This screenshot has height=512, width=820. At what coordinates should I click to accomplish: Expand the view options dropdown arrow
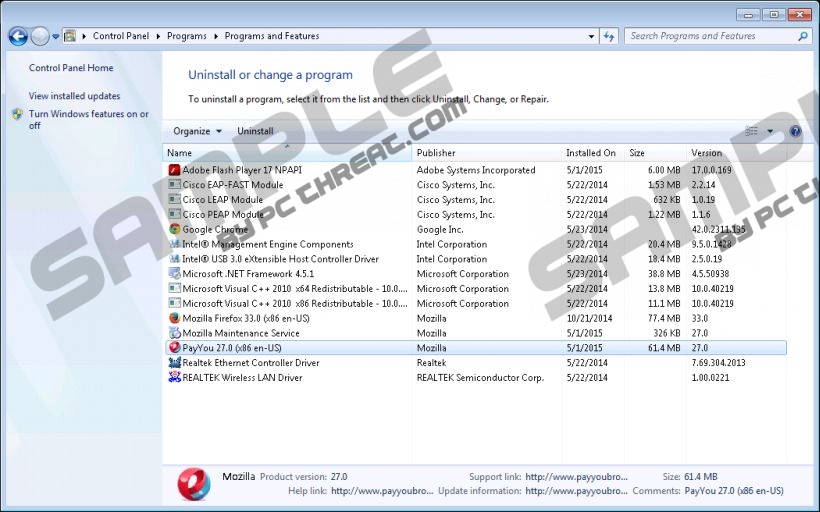tap(770, 131)
